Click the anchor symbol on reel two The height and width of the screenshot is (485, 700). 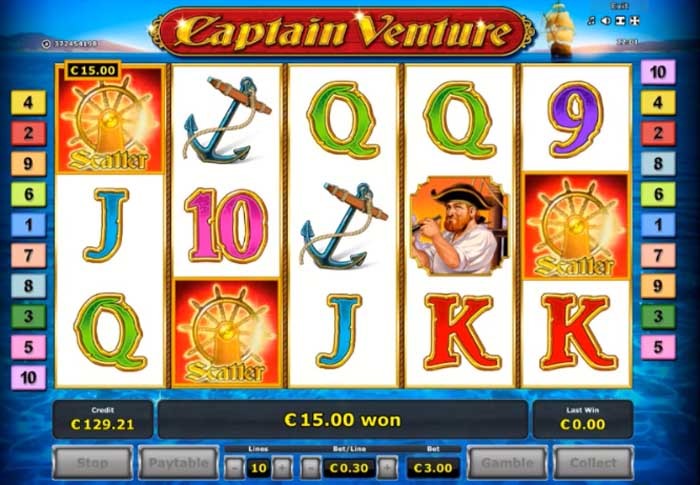point(227,120)
